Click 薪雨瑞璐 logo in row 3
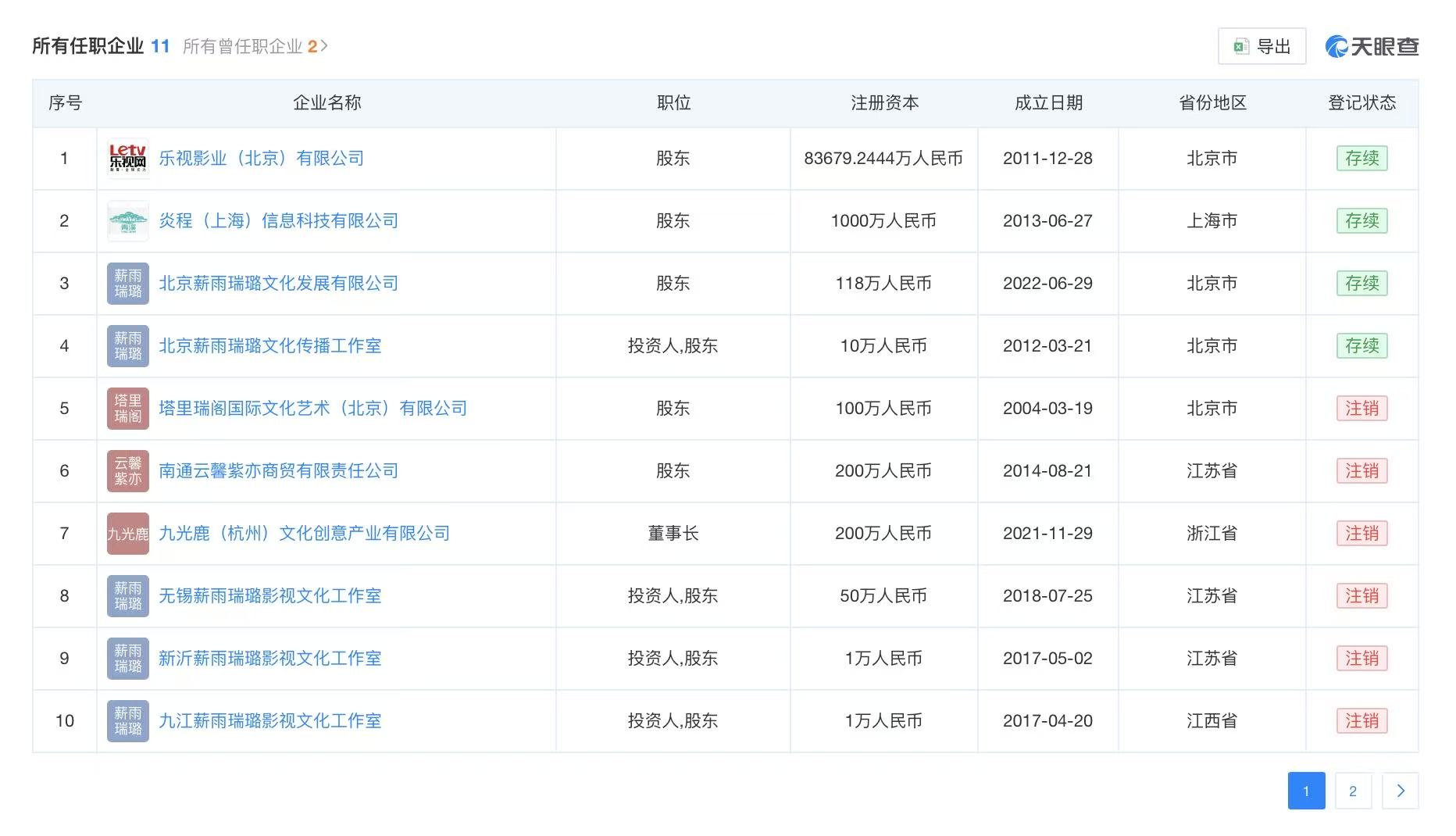Viewport: 1456px width, 836px height. [x=128, y=284]
